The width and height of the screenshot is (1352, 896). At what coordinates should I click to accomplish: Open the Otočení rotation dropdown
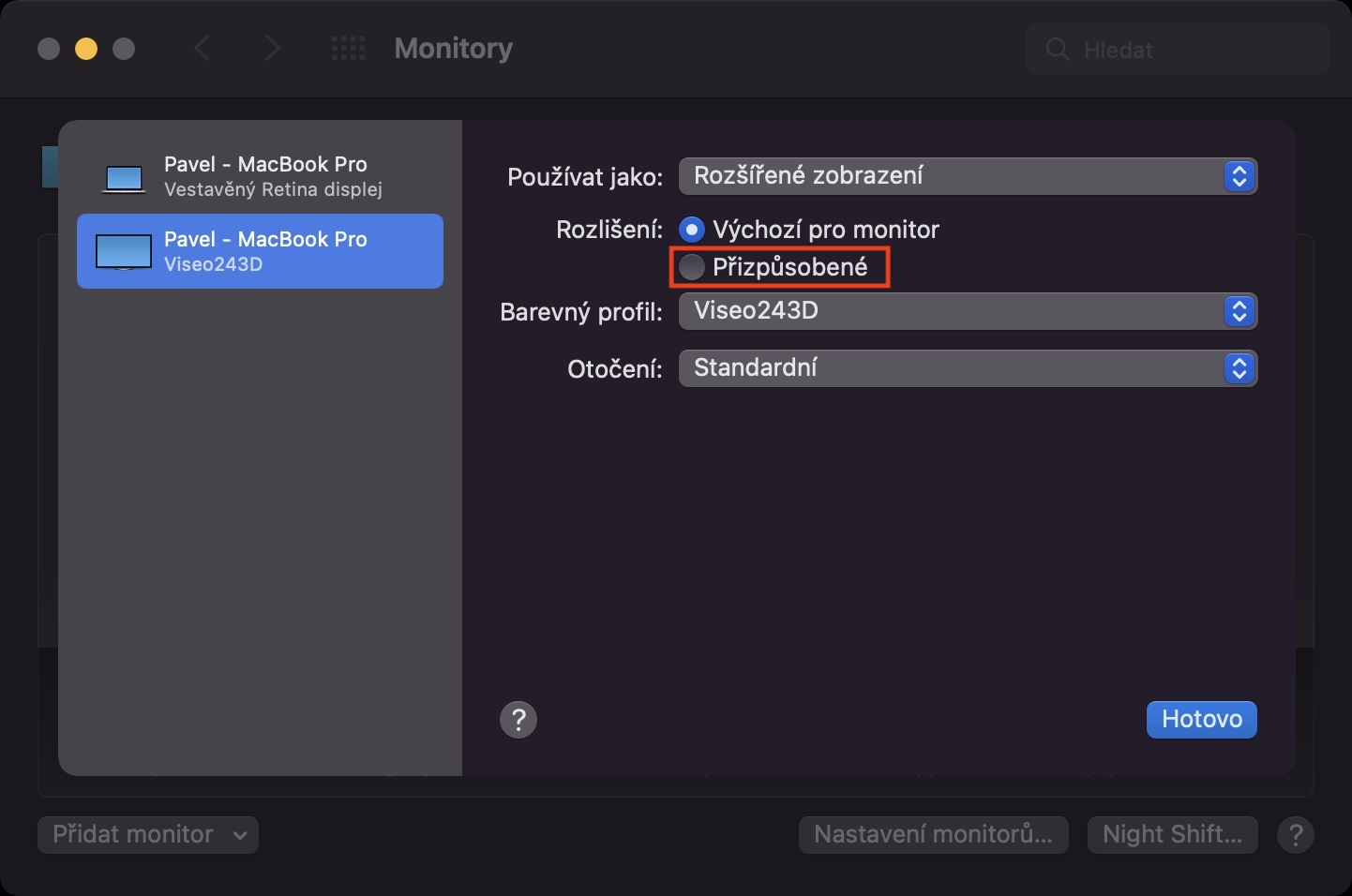click(x=967, y=368)
